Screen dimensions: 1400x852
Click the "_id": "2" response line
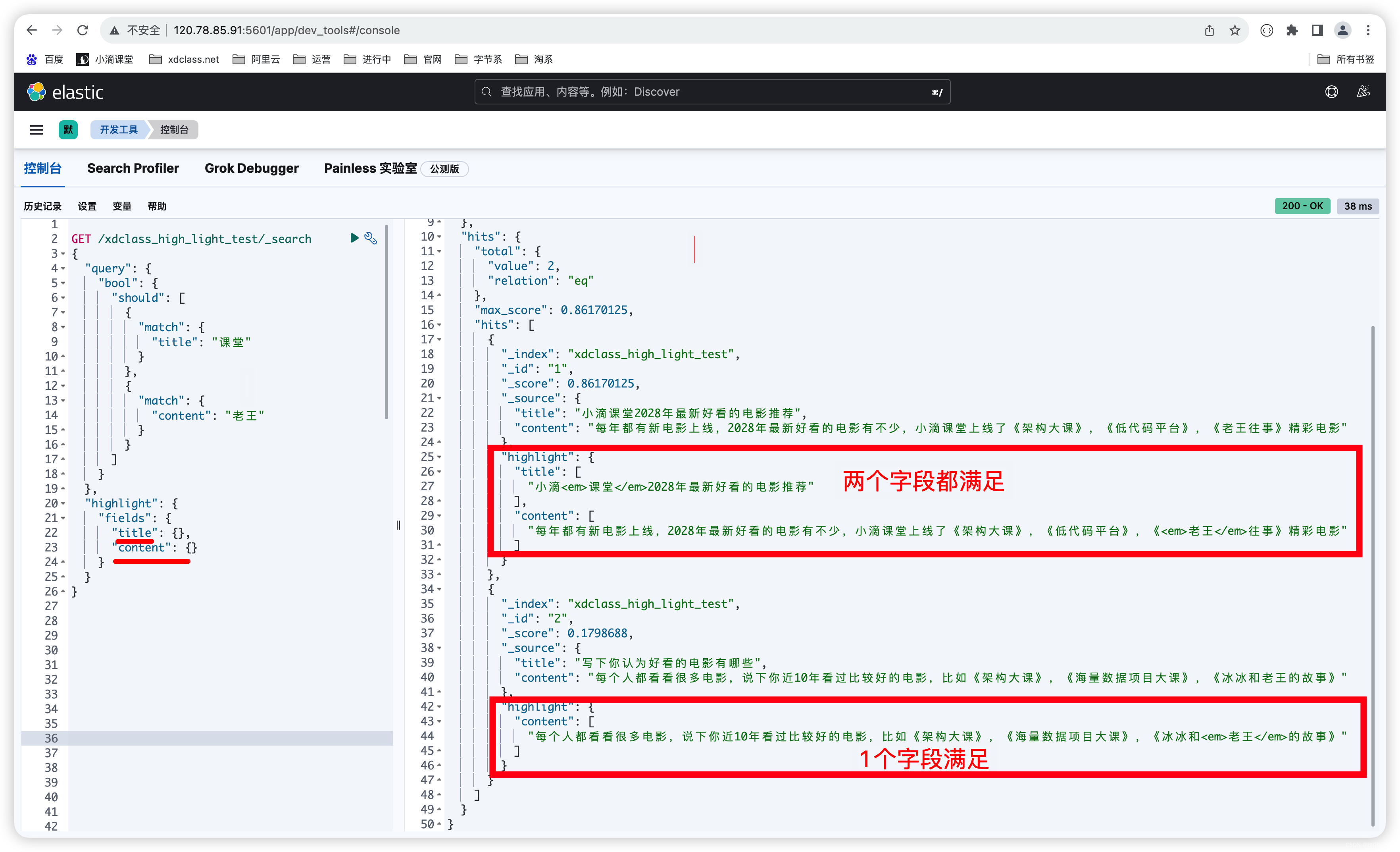[x=537, y=619]
